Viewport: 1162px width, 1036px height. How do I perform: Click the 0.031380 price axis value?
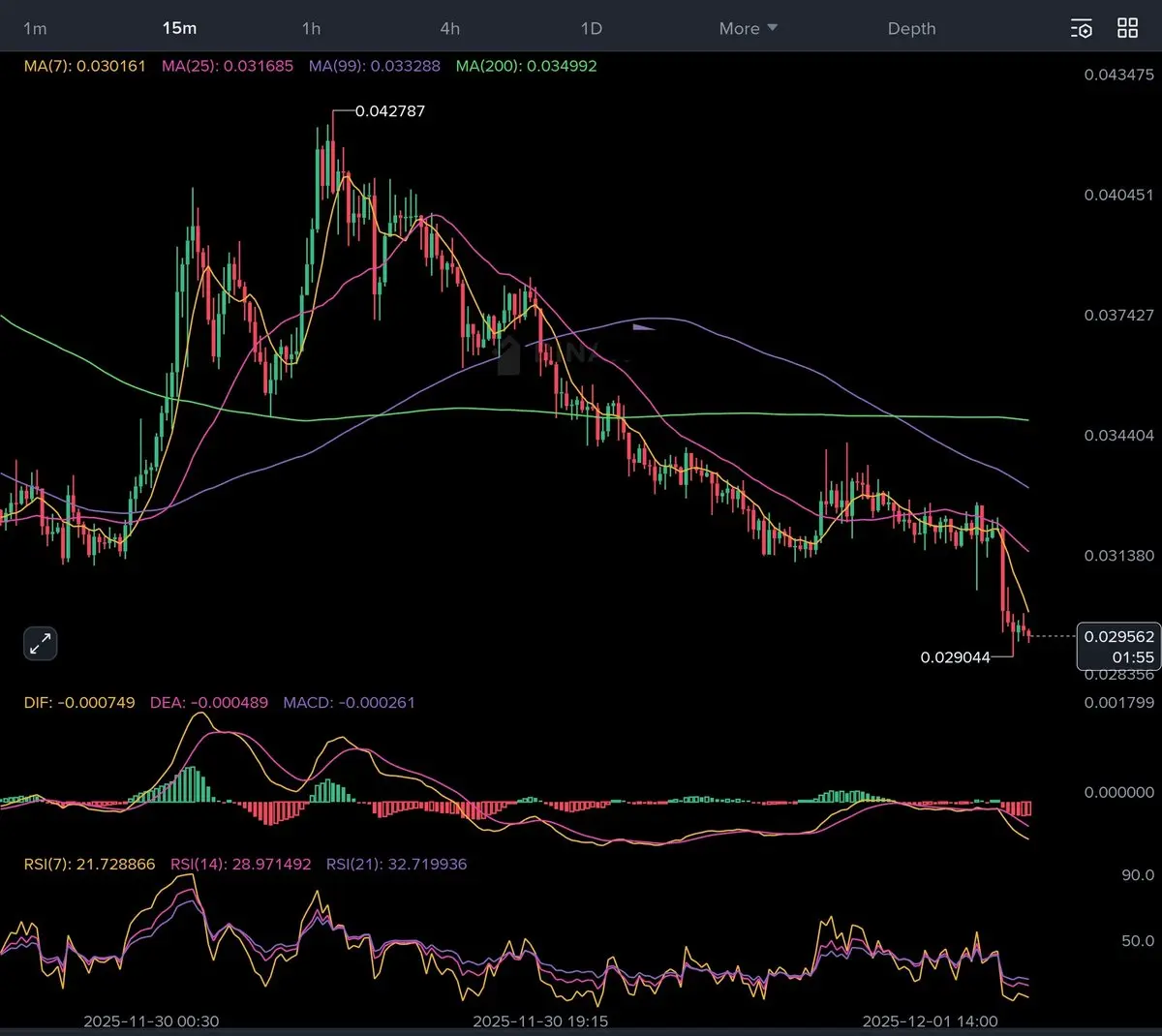pyautogui.click(x=1119, y=555)
